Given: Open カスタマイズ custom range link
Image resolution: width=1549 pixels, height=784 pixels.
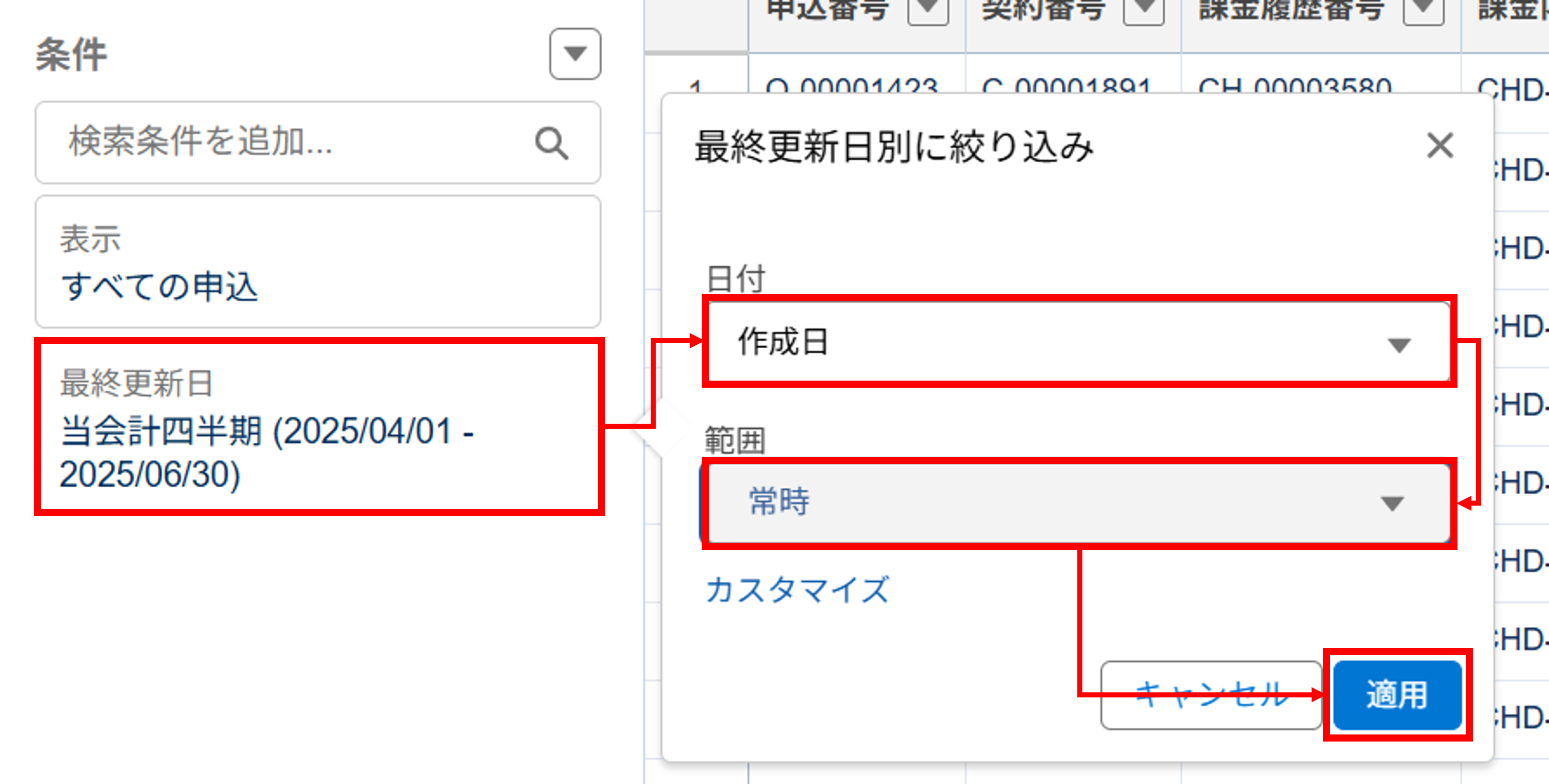Looking at the screenshot, I should 796,590.
